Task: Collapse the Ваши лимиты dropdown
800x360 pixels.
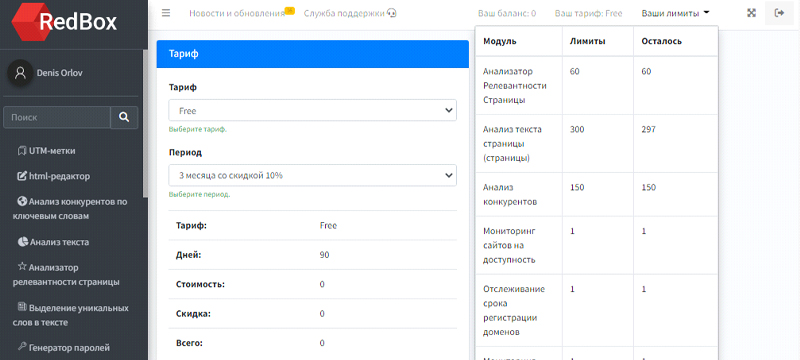Action: pyautogui.click(x=676, y=13)
